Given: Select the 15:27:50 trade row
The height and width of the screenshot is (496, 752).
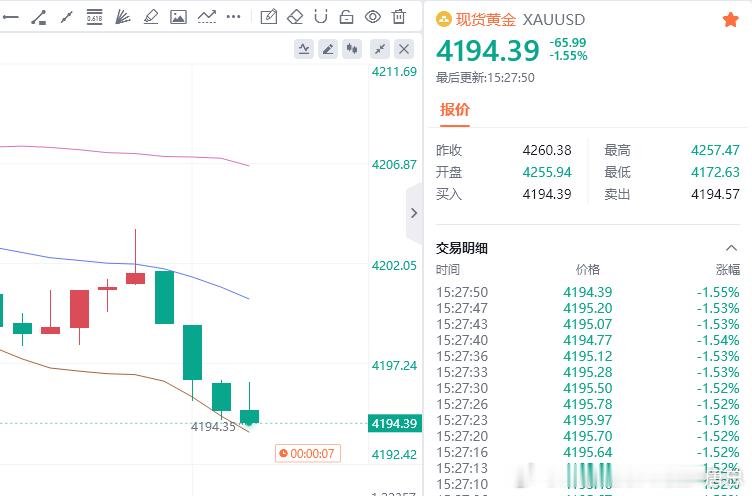Looking at the screenshot, I should click(588, 292).
